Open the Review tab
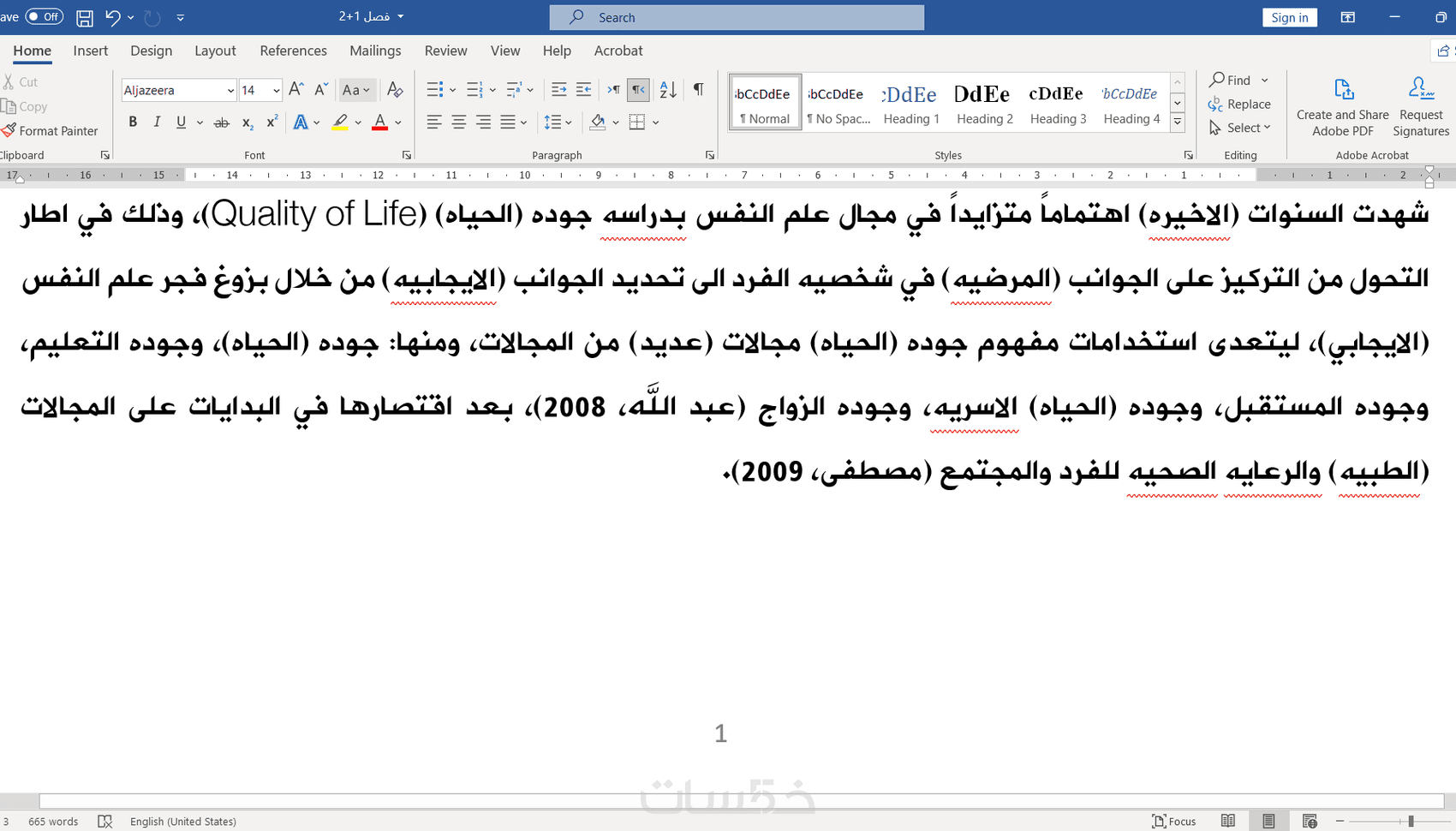This screenshot has height=831, width=1456. [x=446, y=51]
